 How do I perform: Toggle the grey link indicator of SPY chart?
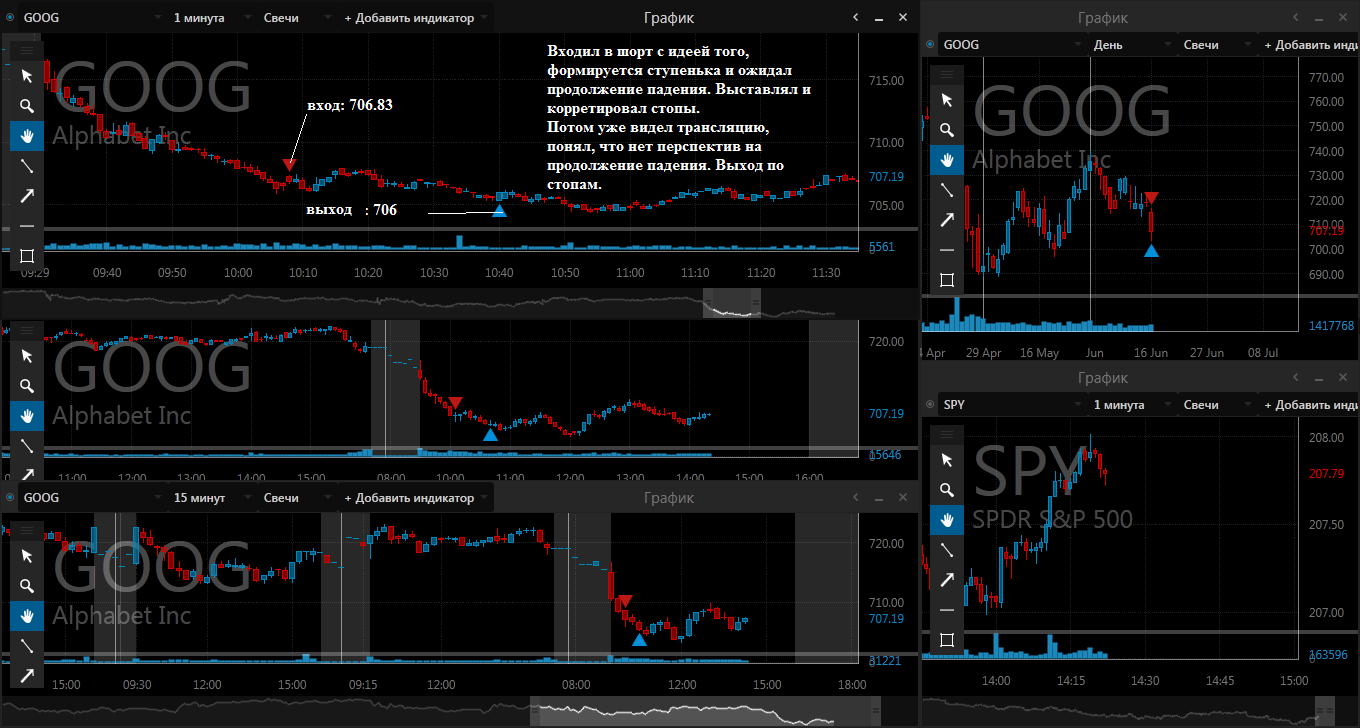point(930,405)
